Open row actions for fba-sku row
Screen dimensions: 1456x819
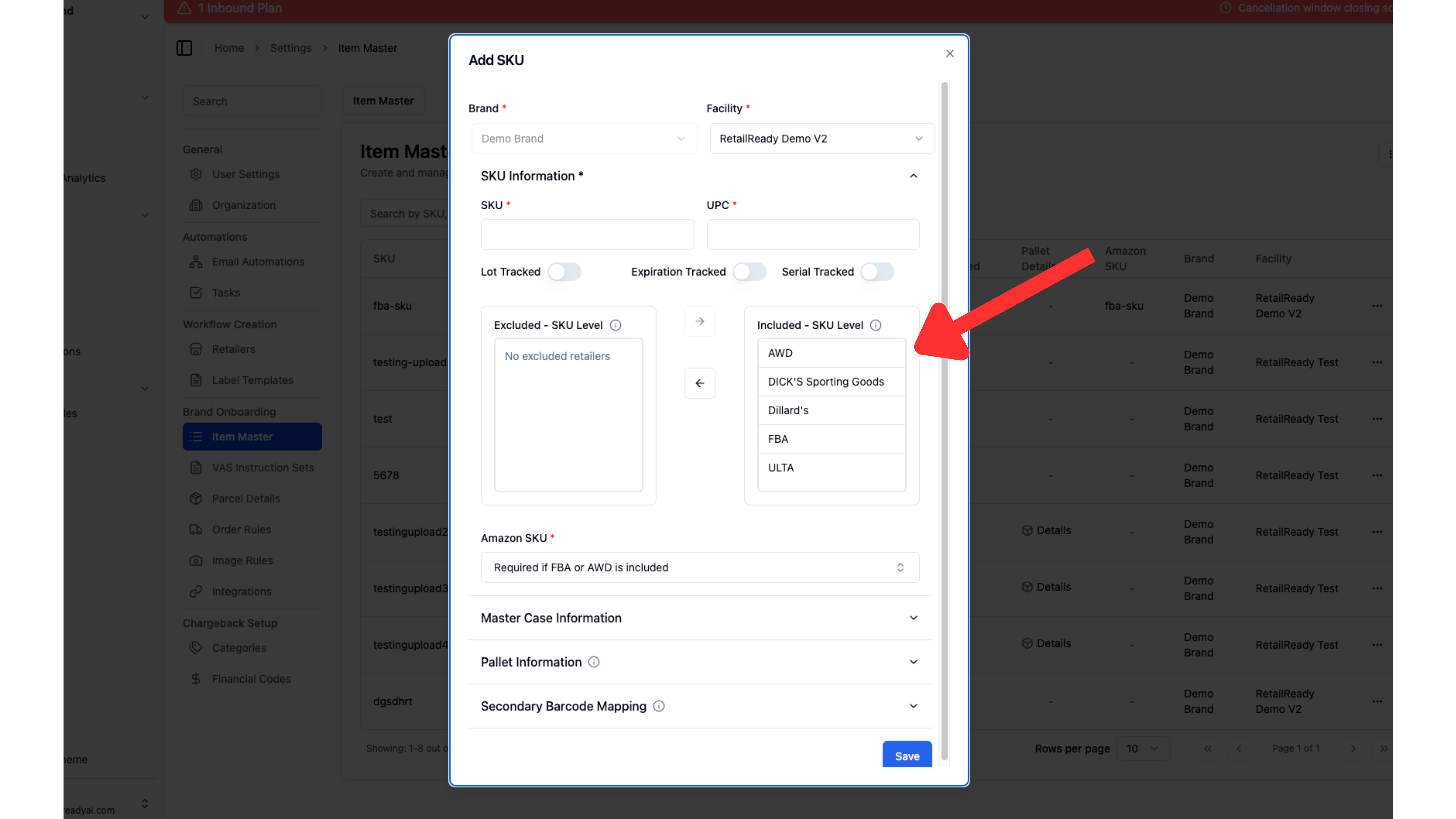1377,306
